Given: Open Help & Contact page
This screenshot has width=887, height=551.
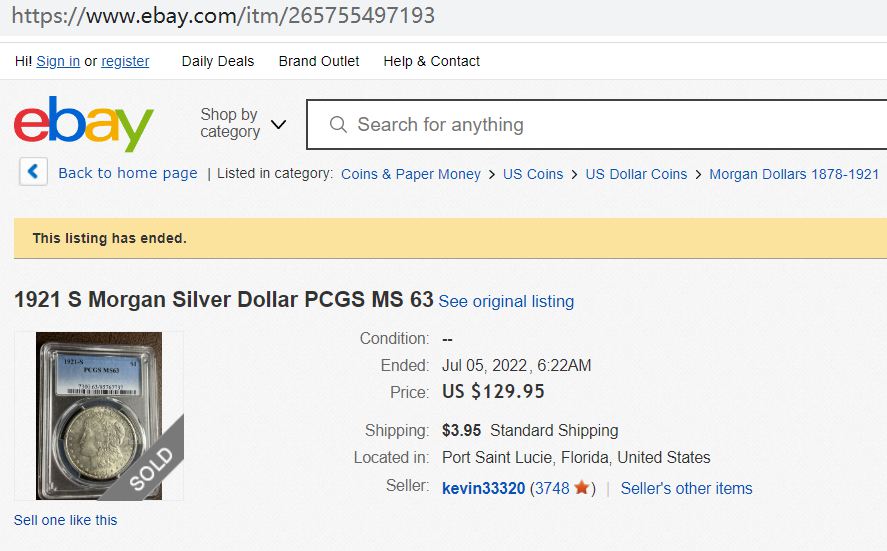Looking at the screenshot, I should coord(431,61).
